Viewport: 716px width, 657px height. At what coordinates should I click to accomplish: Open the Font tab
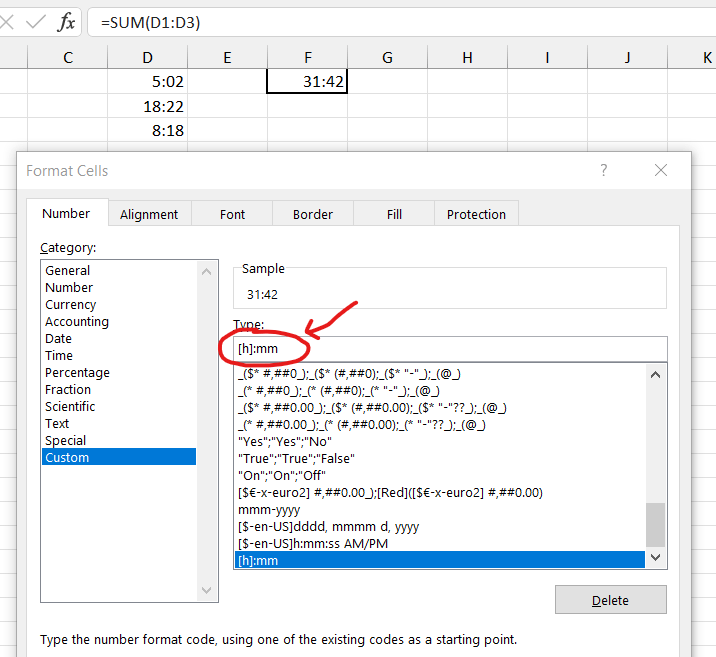click(x=232, y=214)
